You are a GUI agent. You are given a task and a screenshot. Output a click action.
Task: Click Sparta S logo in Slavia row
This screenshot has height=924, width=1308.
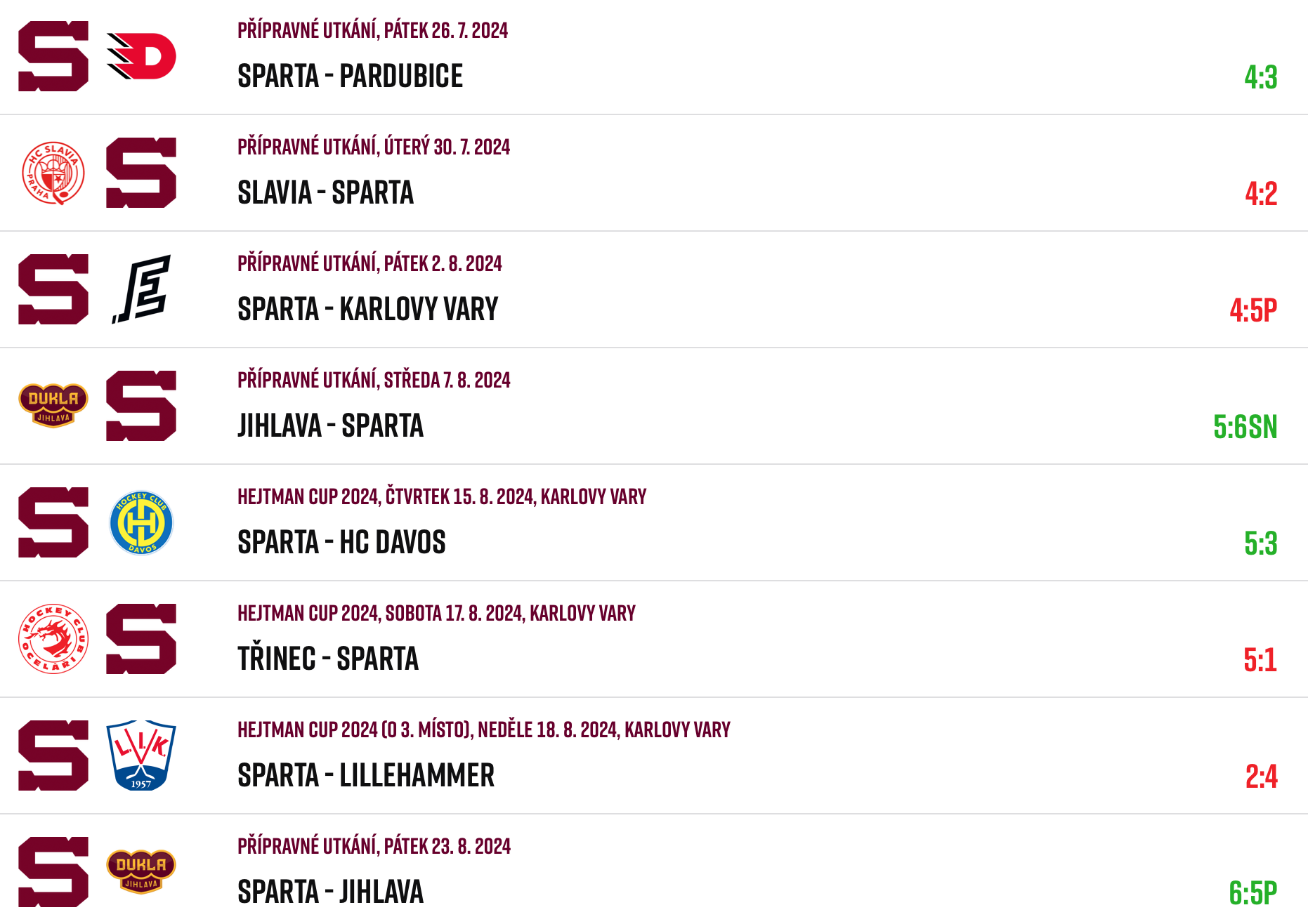pyautogui.click(x=141, y=173)
